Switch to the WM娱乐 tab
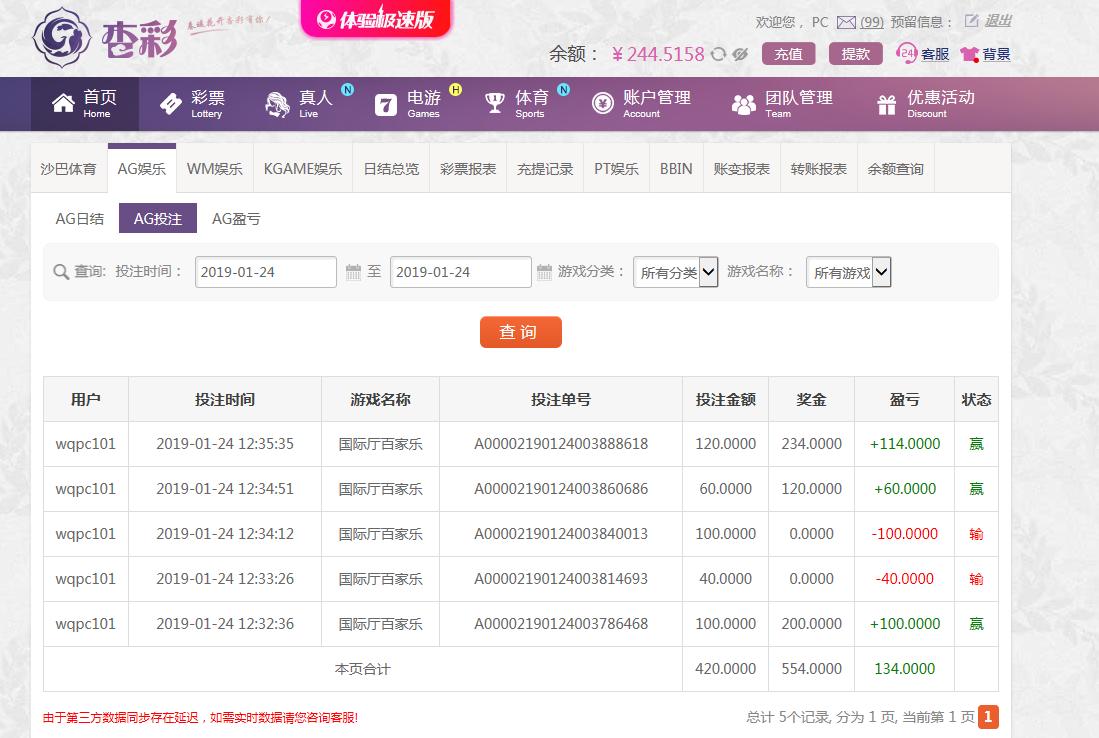 [x=214, y=169]
